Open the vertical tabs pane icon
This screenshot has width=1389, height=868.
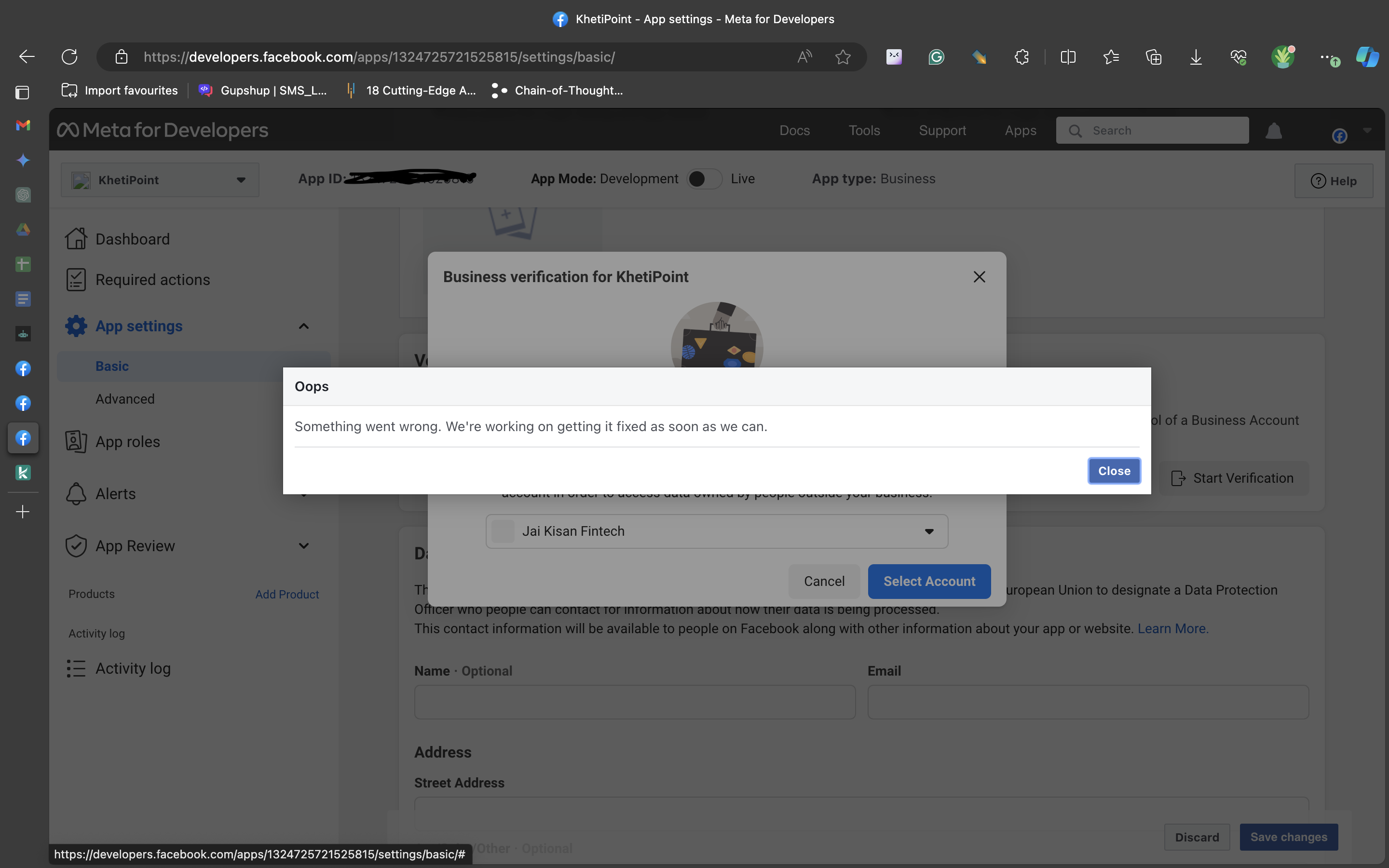pos(22,92)
